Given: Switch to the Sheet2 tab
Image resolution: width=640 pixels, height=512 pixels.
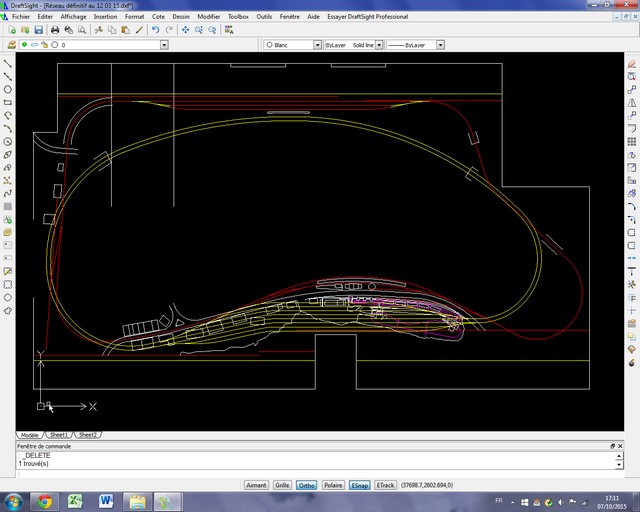Looking at the screenshot, I should 88,435.
